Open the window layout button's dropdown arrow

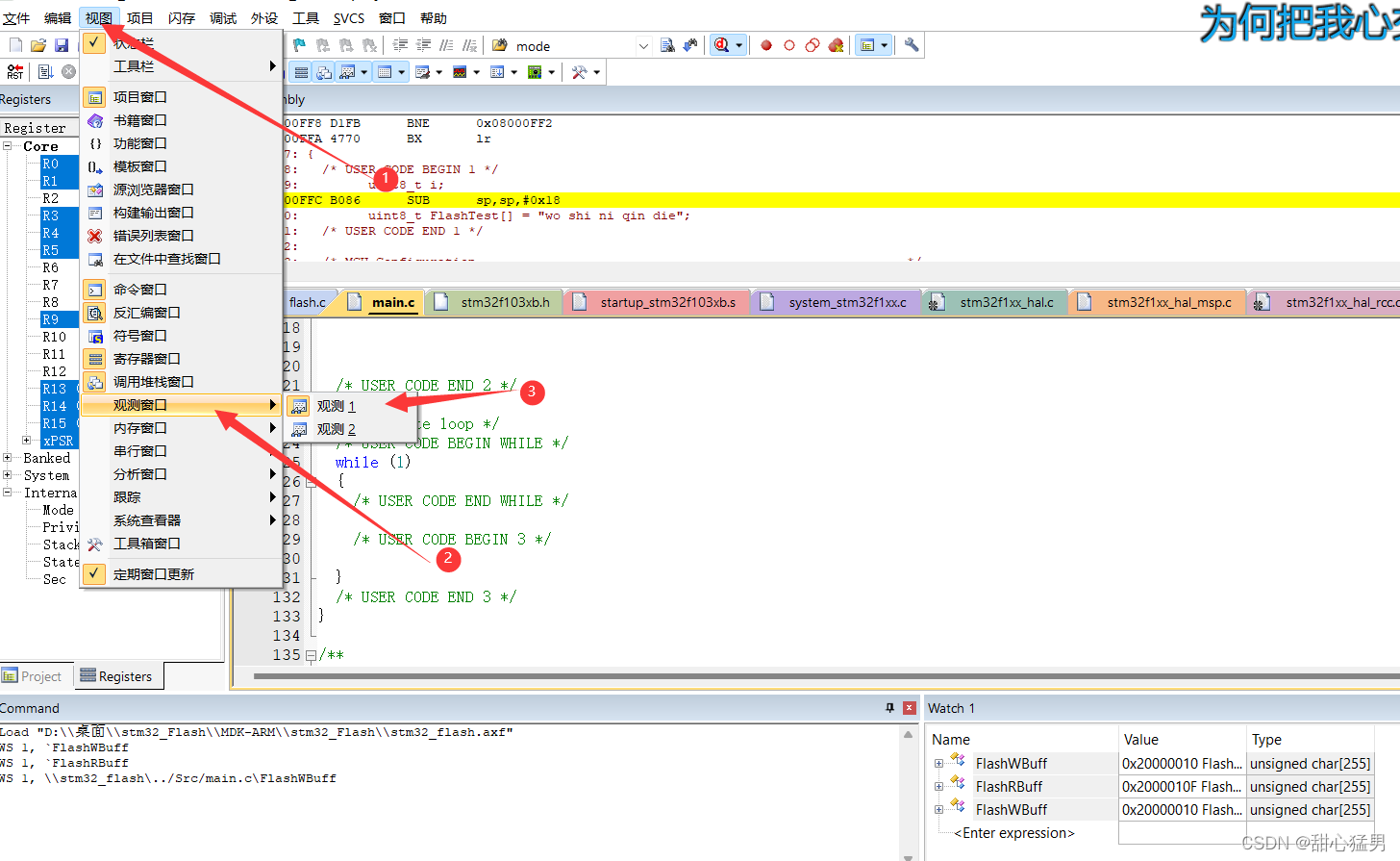click(x=884, y=45)
